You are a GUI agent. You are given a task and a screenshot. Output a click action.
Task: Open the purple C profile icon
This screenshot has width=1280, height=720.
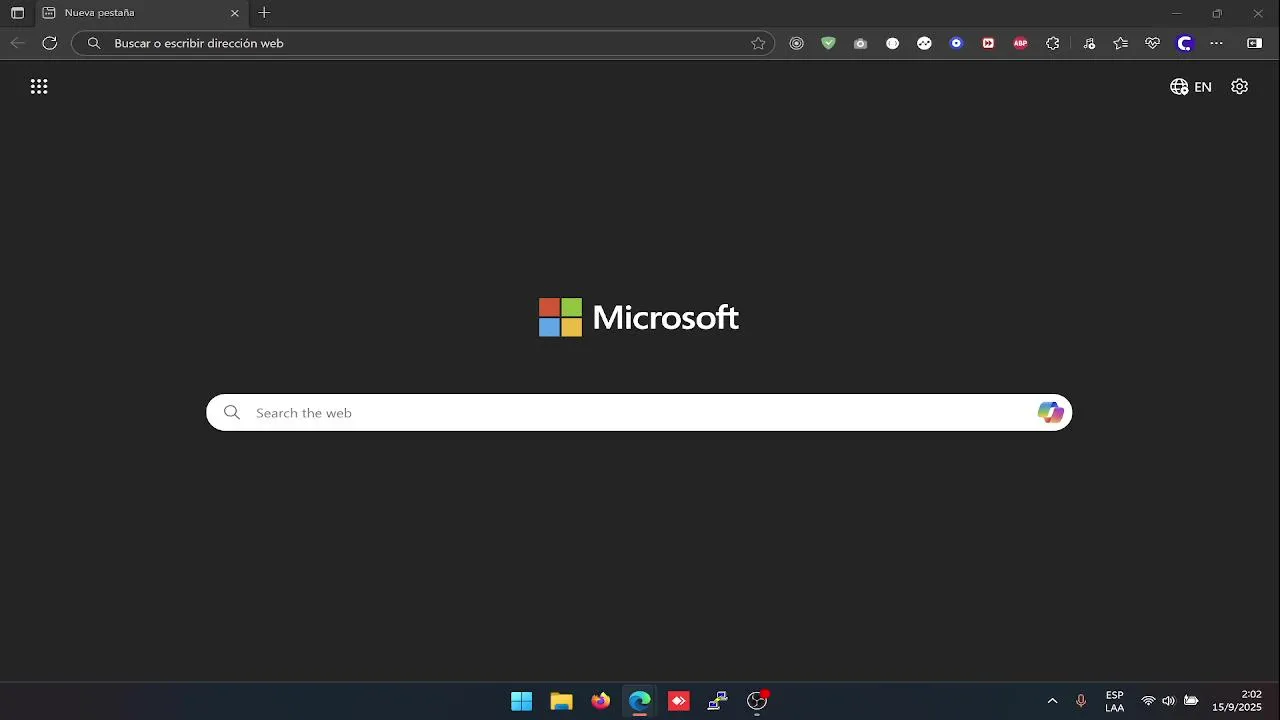(x=1185, y=43)
